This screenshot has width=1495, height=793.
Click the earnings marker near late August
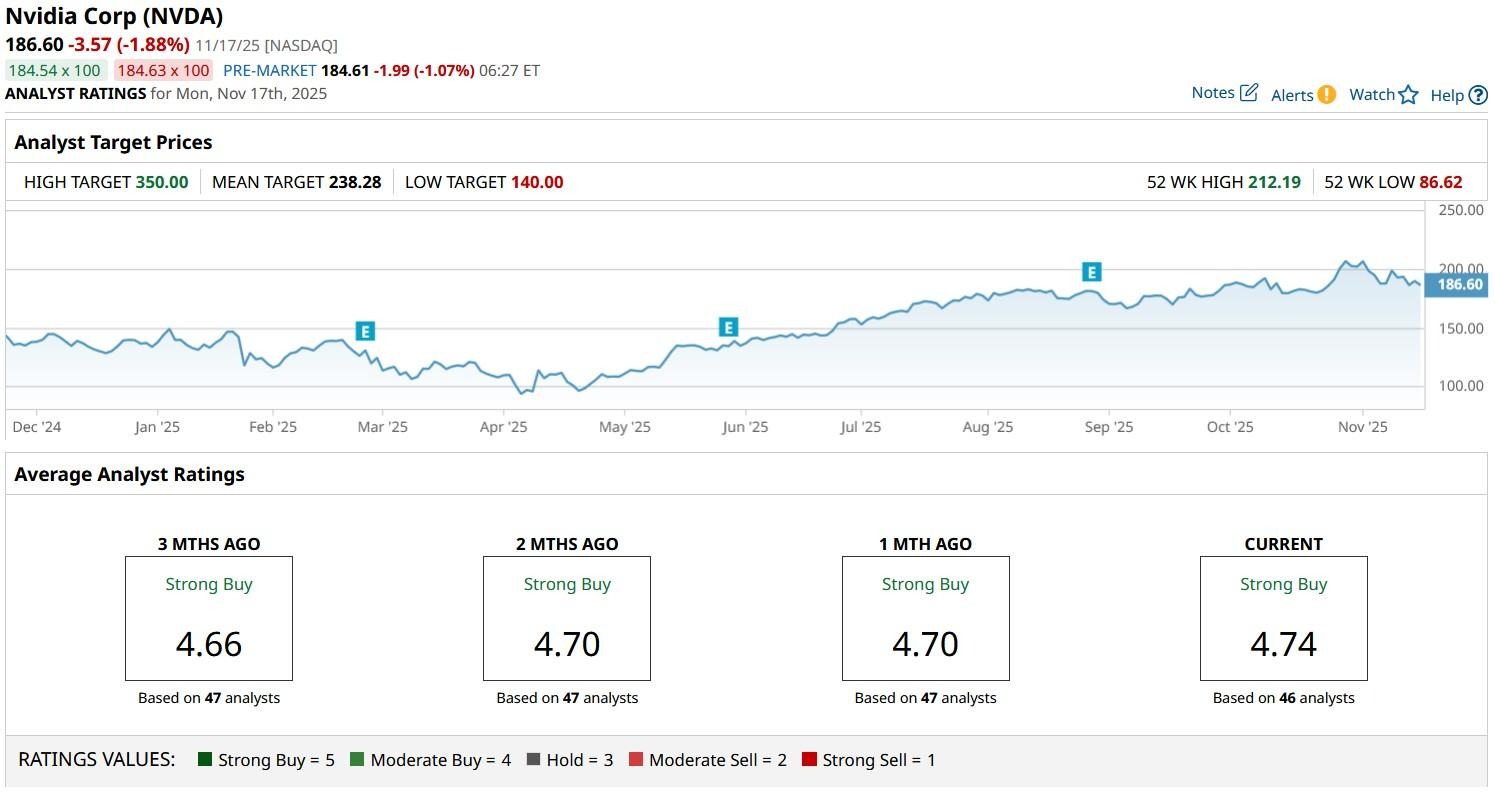tap(1091, 272)
